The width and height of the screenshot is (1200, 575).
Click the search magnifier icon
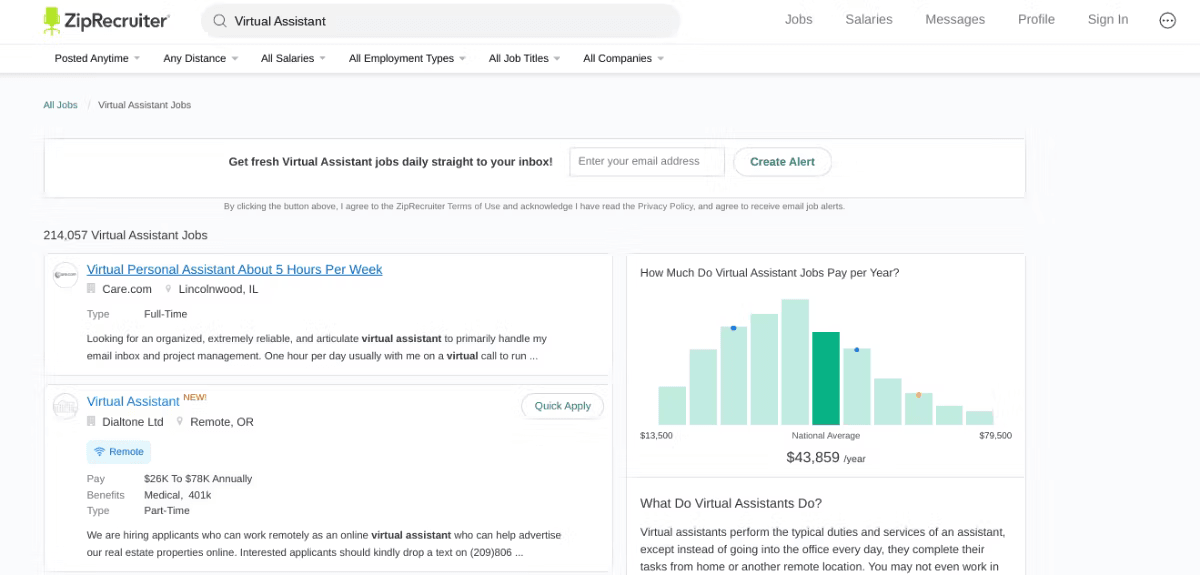pos(220,20)
